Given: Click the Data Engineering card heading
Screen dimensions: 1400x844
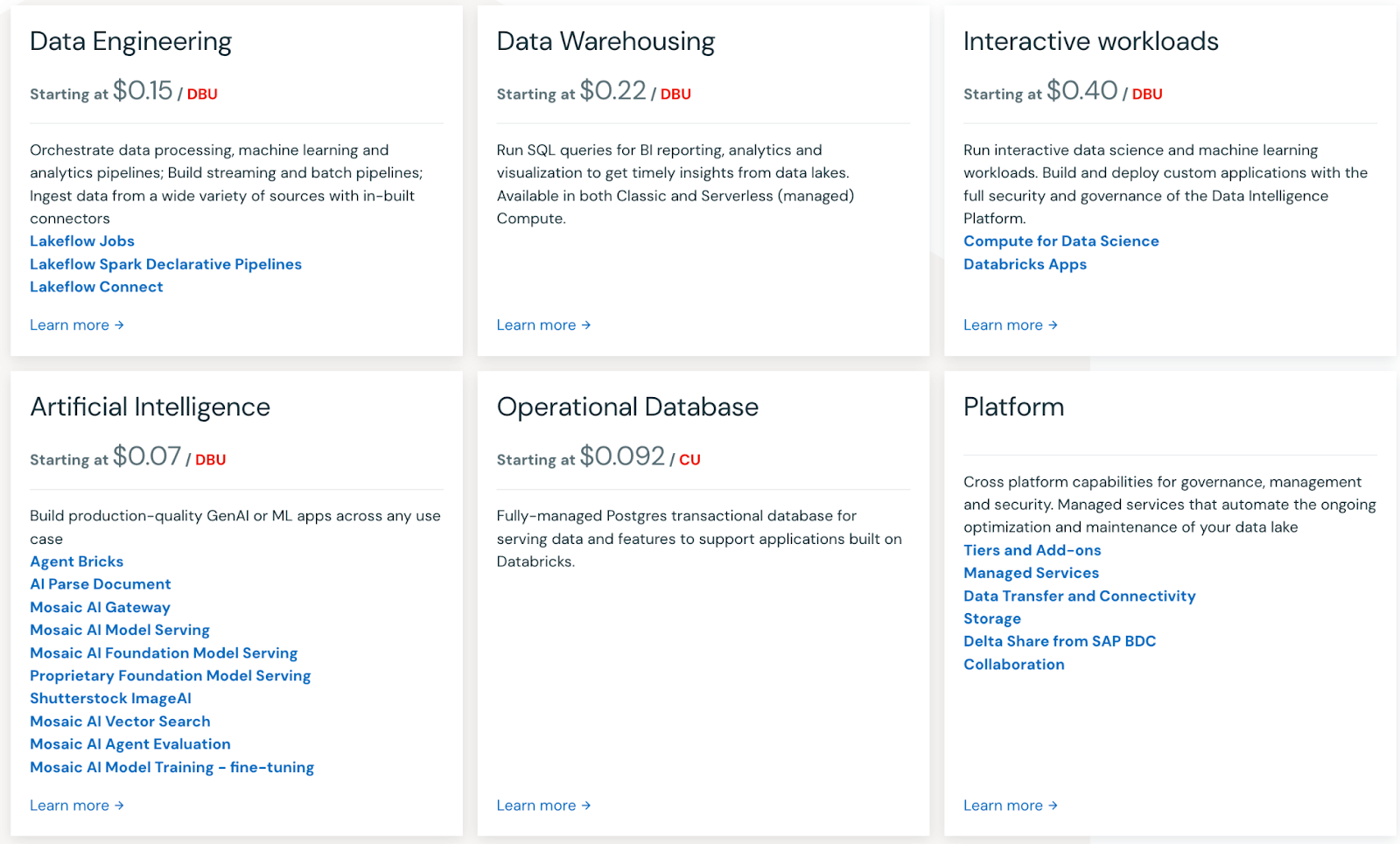Looking at the screenshot, I should point(131,42).
